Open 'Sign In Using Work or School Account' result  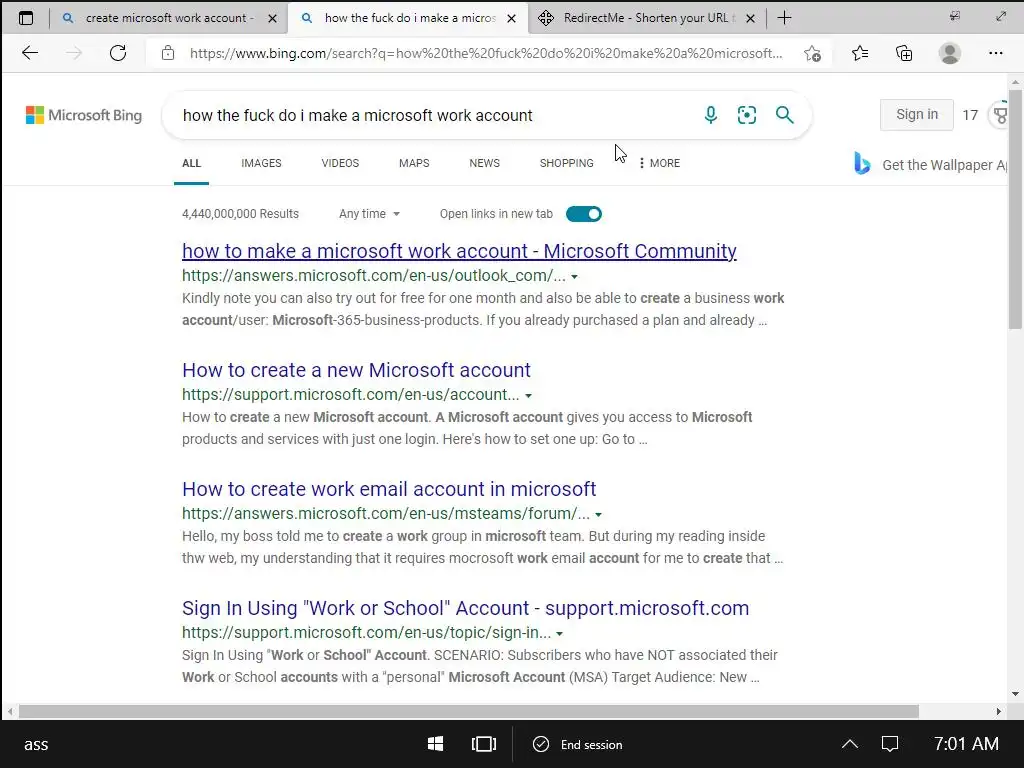465,608
